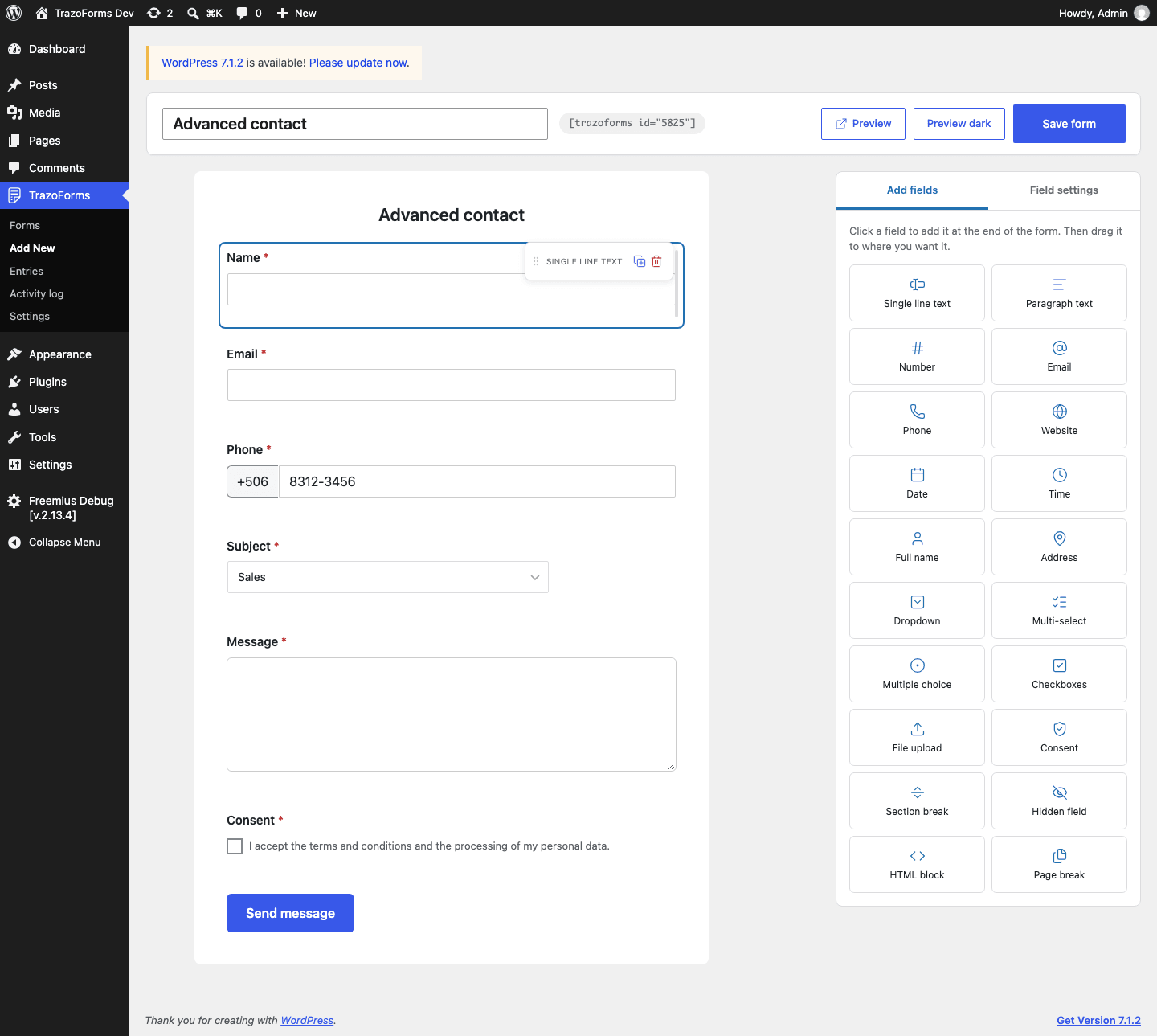
Task: Switch to Field settings tab
Action: (1064, 190)
